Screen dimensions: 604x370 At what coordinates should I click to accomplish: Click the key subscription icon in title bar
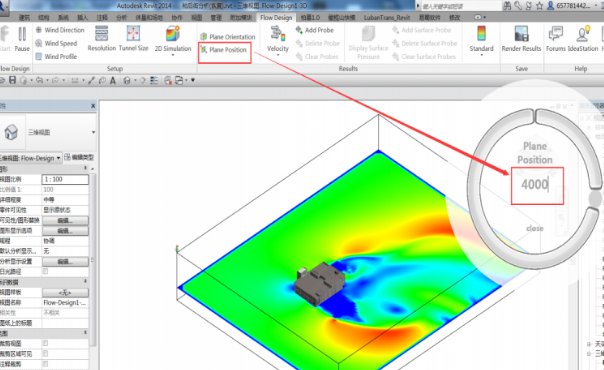tap(518, 5)
